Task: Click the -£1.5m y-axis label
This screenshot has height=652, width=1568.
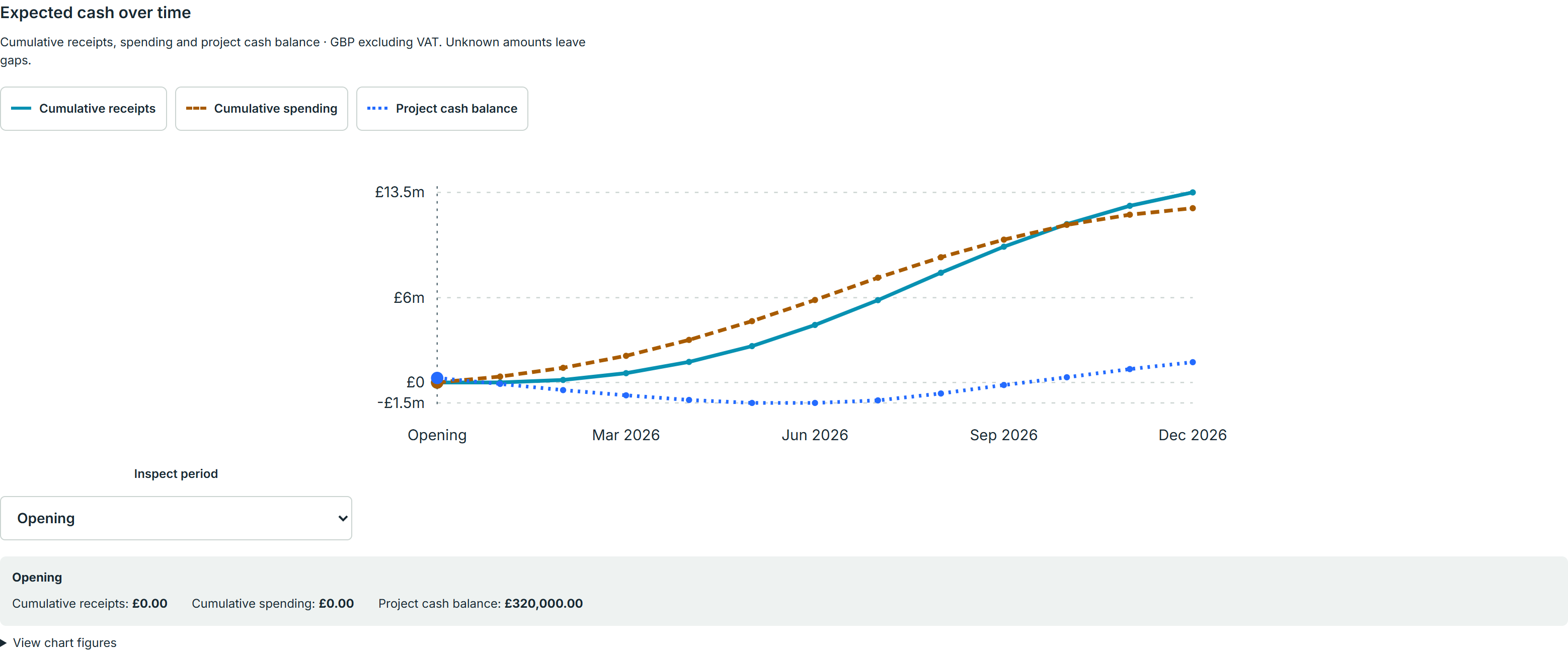Action: coord(401,403)
